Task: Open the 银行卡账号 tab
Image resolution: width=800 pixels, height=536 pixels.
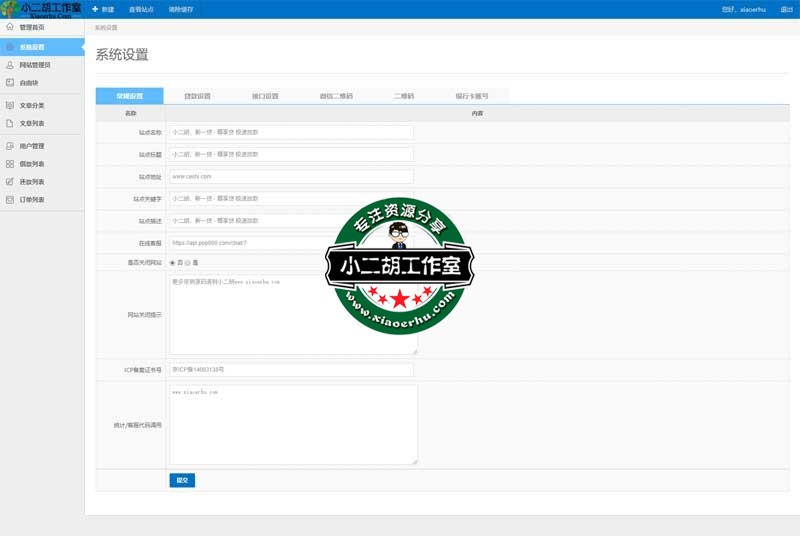Action: [x=472, y=97]
